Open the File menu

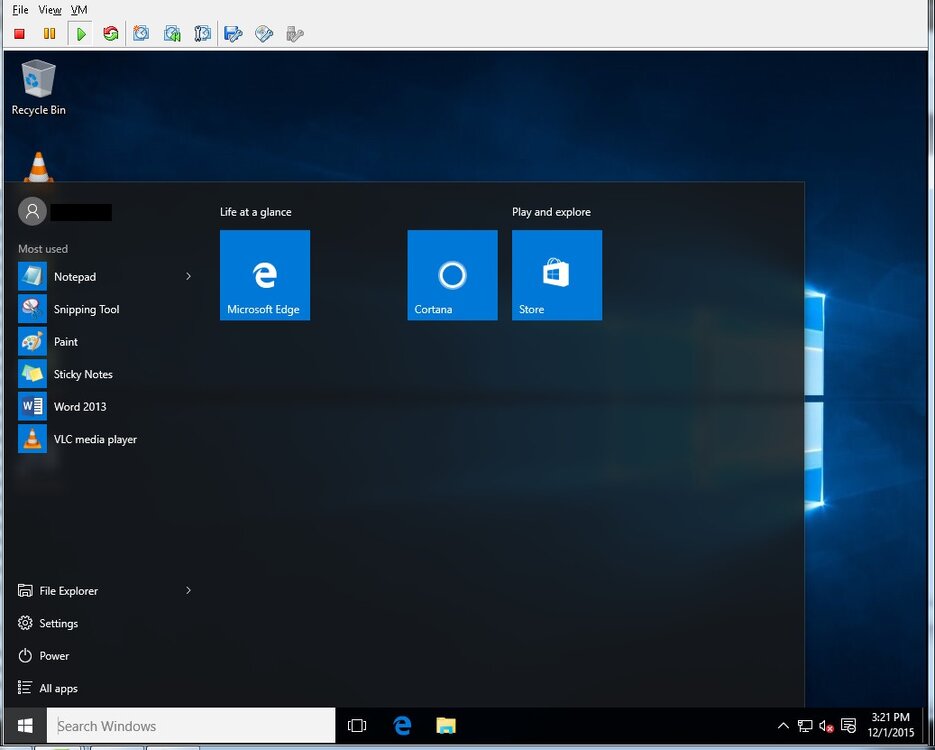(20, 10)
